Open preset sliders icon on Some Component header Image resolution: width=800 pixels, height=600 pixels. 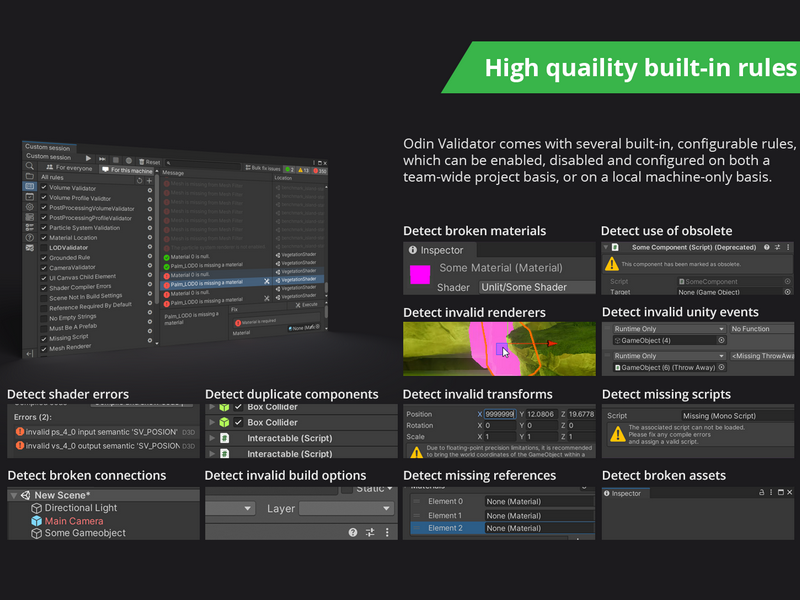(778, 247)
